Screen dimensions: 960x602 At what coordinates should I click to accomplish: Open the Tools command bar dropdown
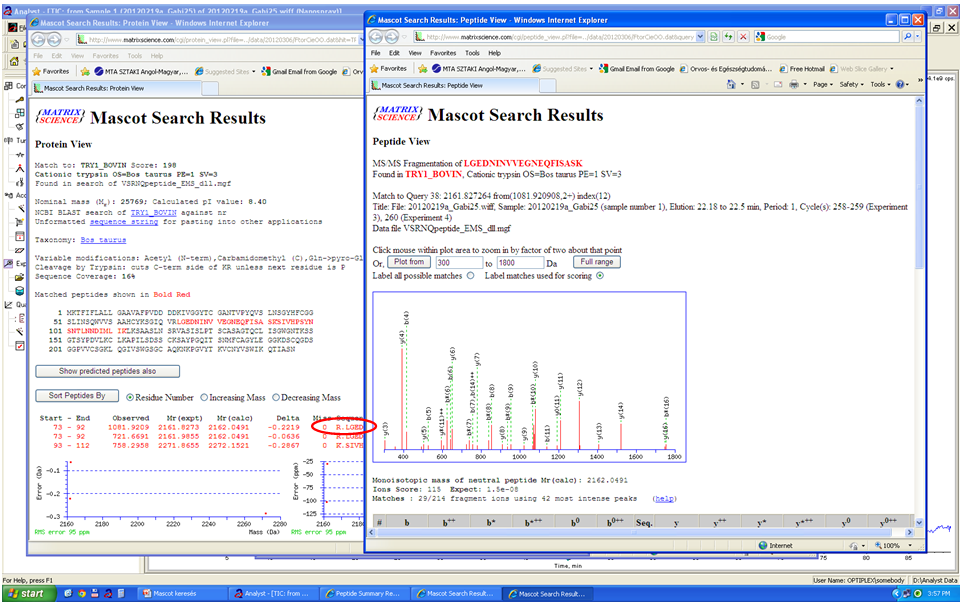point(880,85)
